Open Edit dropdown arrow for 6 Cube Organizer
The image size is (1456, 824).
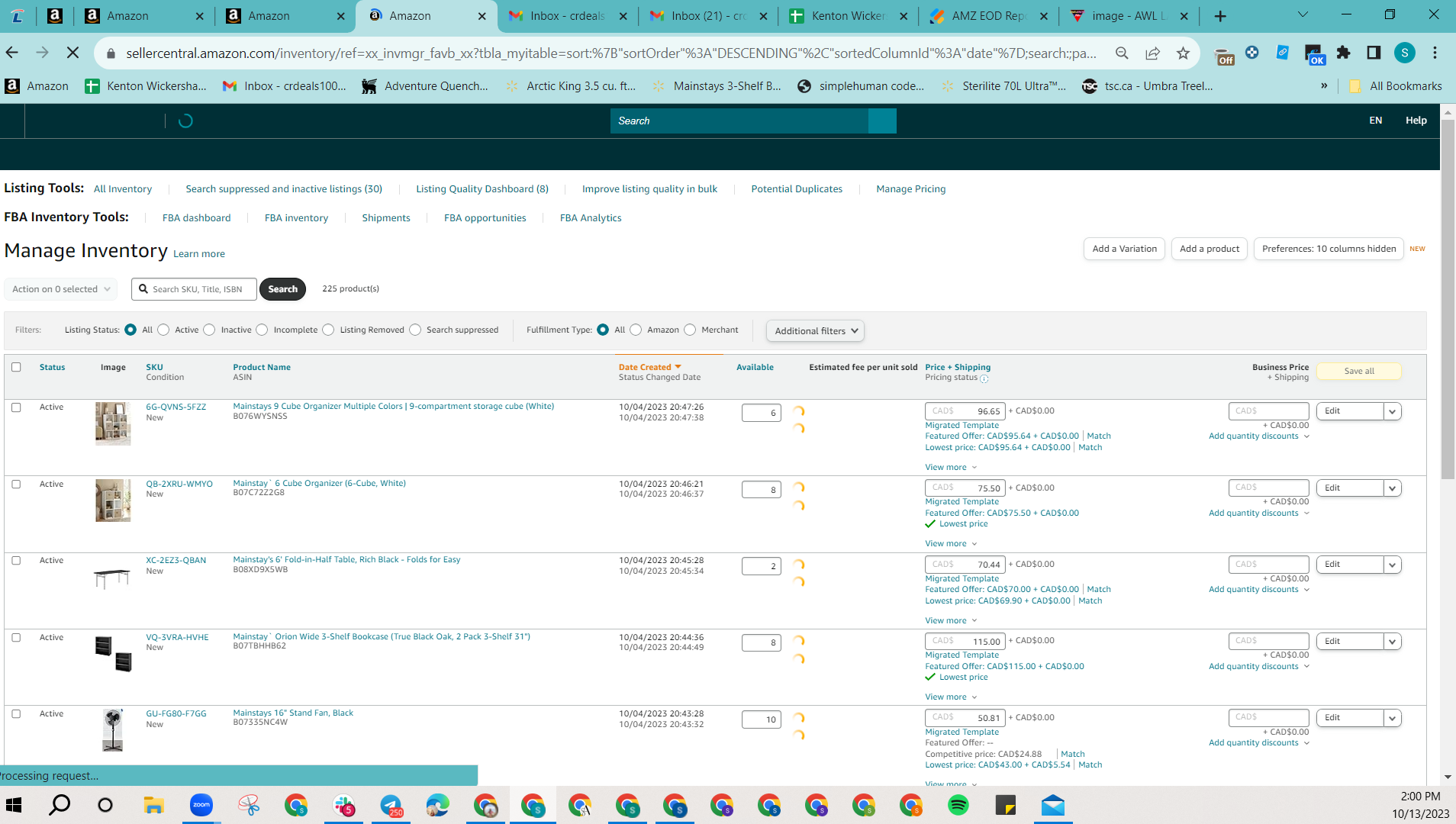tap(1393, 488)
